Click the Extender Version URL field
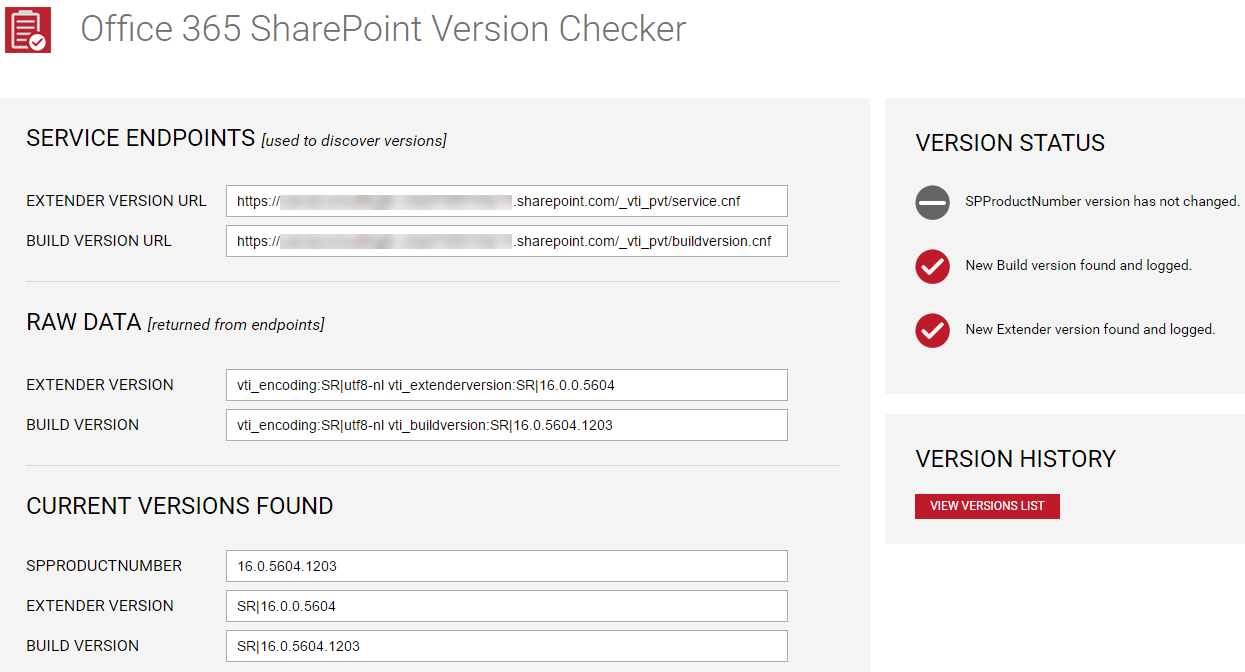The width and height of the screenshot is (1245, 672). click(507, 201)
